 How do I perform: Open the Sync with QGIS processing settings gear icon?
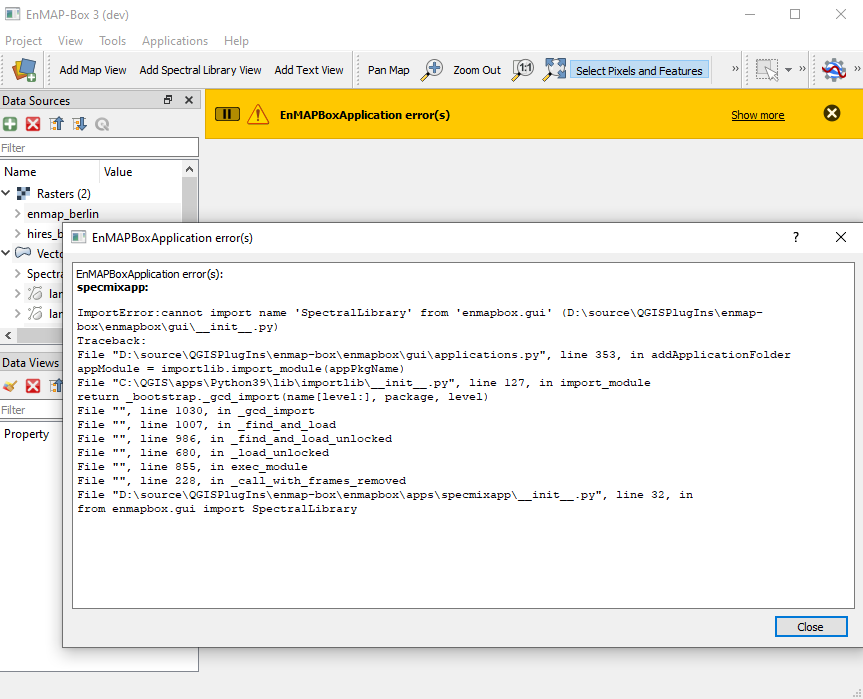(833, 70)
